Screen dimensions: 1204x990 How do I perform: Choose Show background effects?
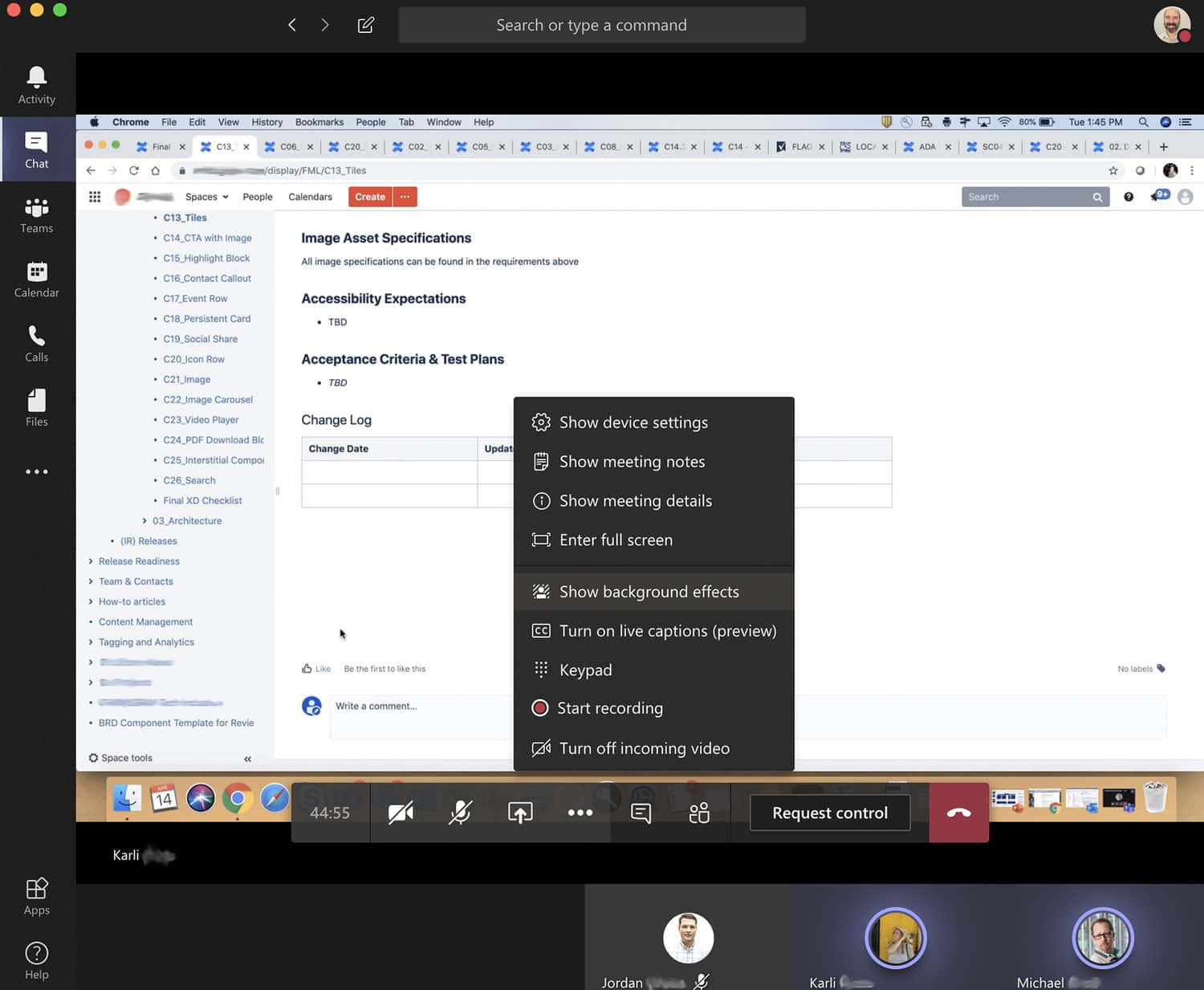pos(653,592)
